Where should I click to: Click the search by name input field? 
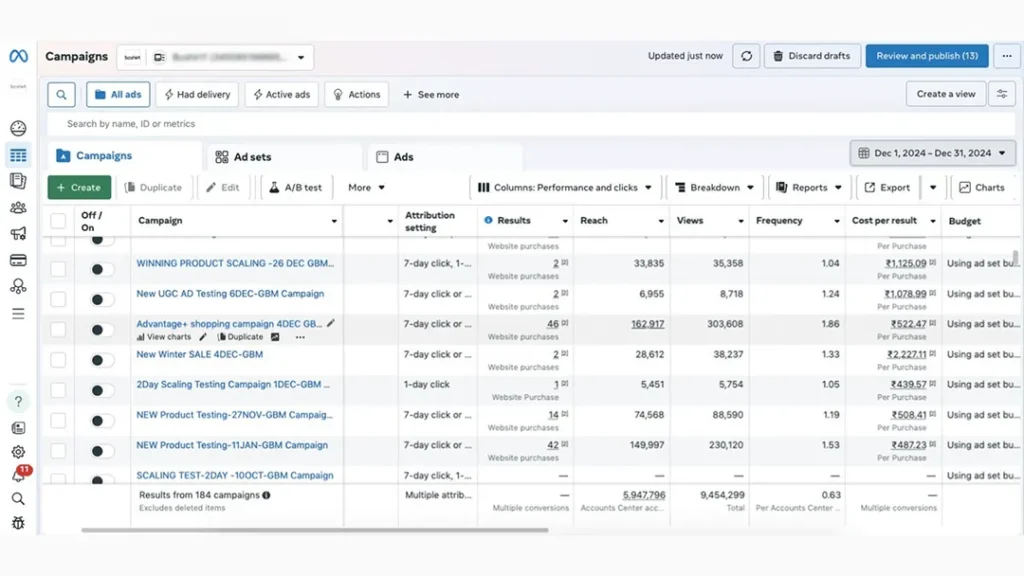(400, 124)
